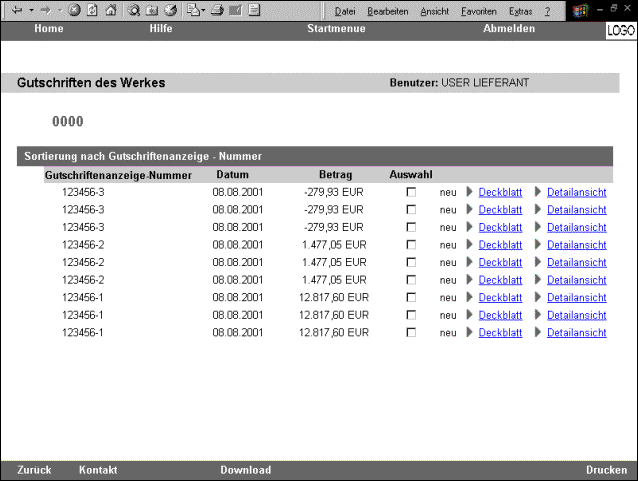The width and height of the screenshot is (638, 481).
Task: Click the browser Forward arrow icon
Action: [x=46, y=10]
